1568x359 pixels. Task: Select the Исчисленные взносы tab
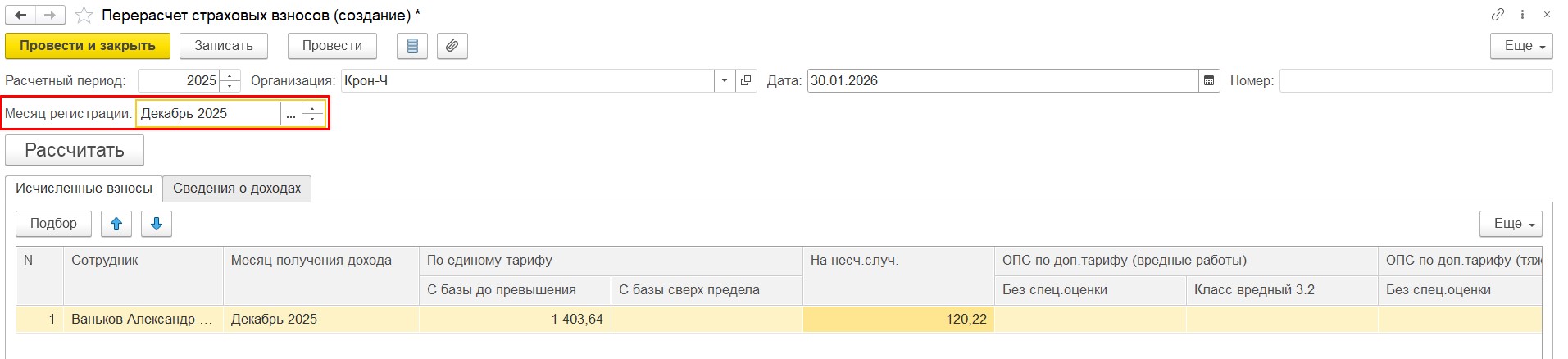click(84, 189)
